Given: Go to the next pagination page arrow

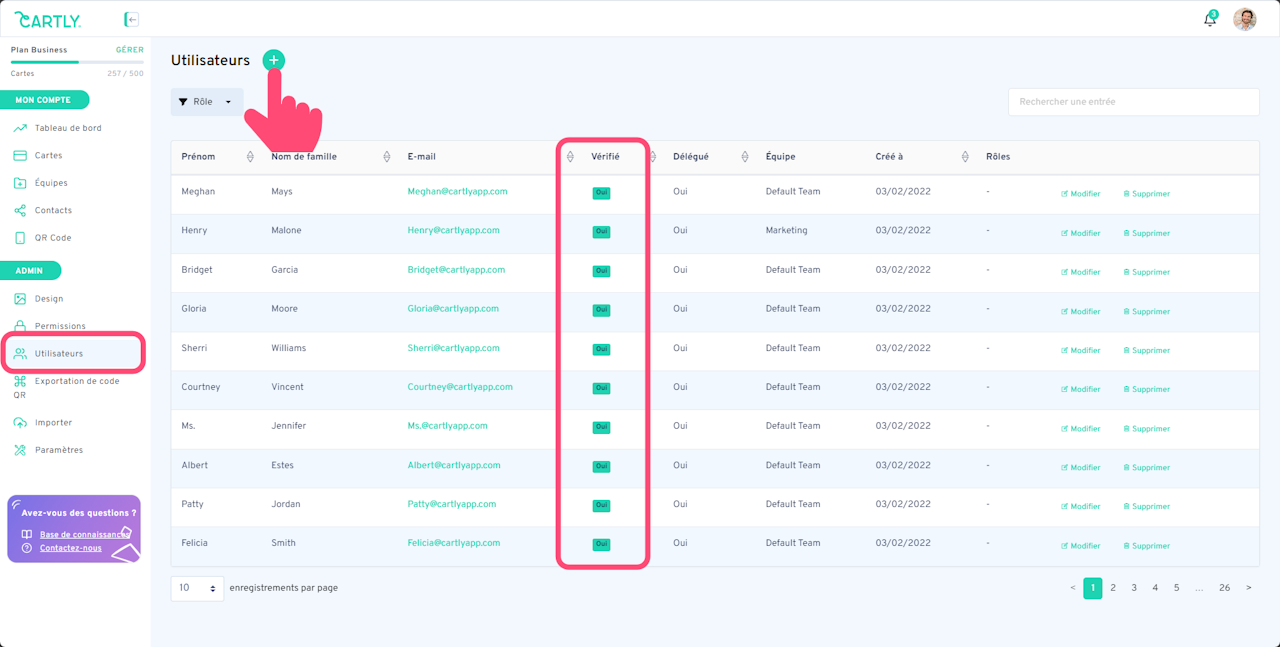Looking at the screenshot, I should (1248, 588).
